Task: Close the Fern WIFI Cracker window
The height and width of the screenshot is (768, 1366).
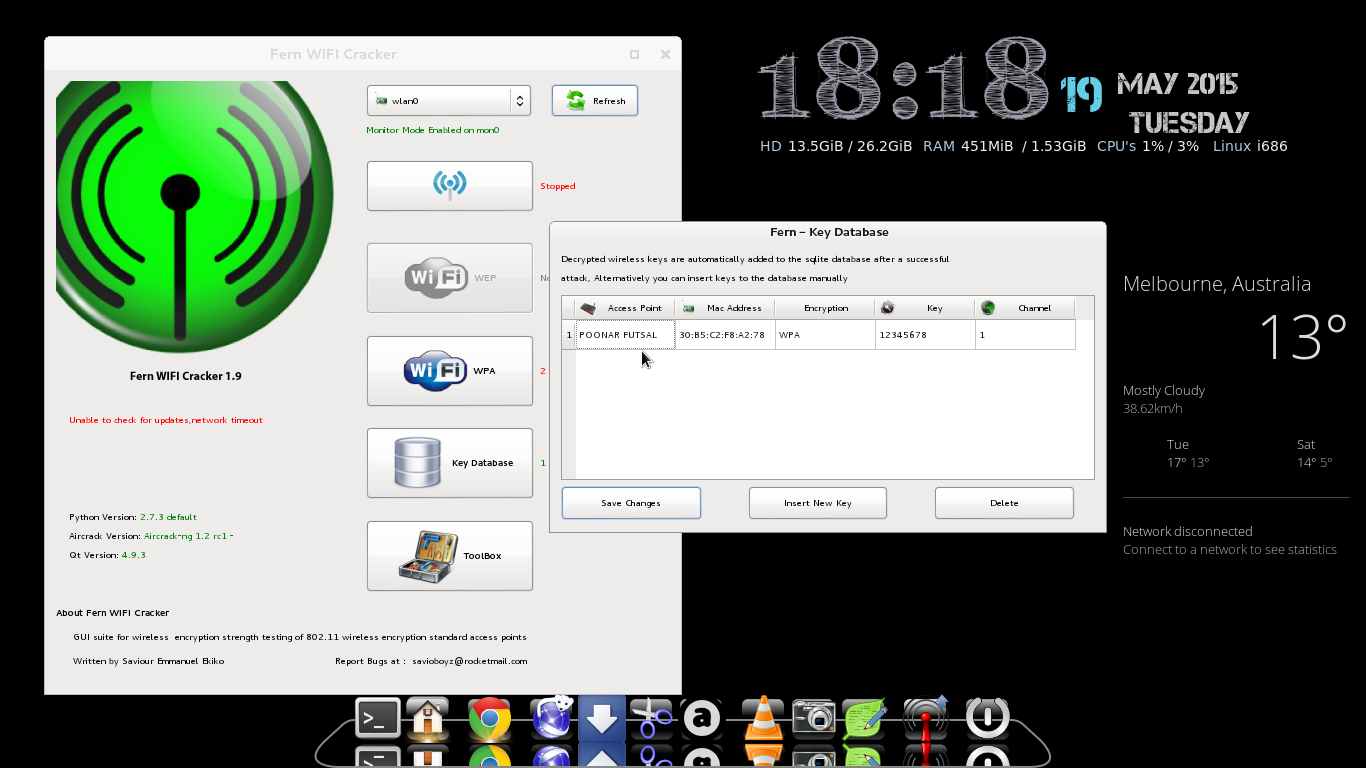Action: click(x=665, y=55)
